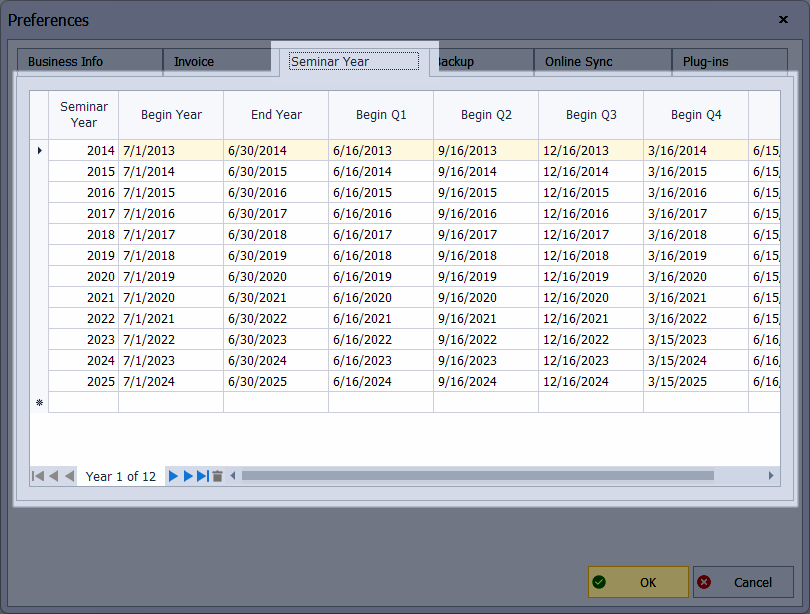Open the Backup tab
The image size is (810, 614).
point(481,62)
